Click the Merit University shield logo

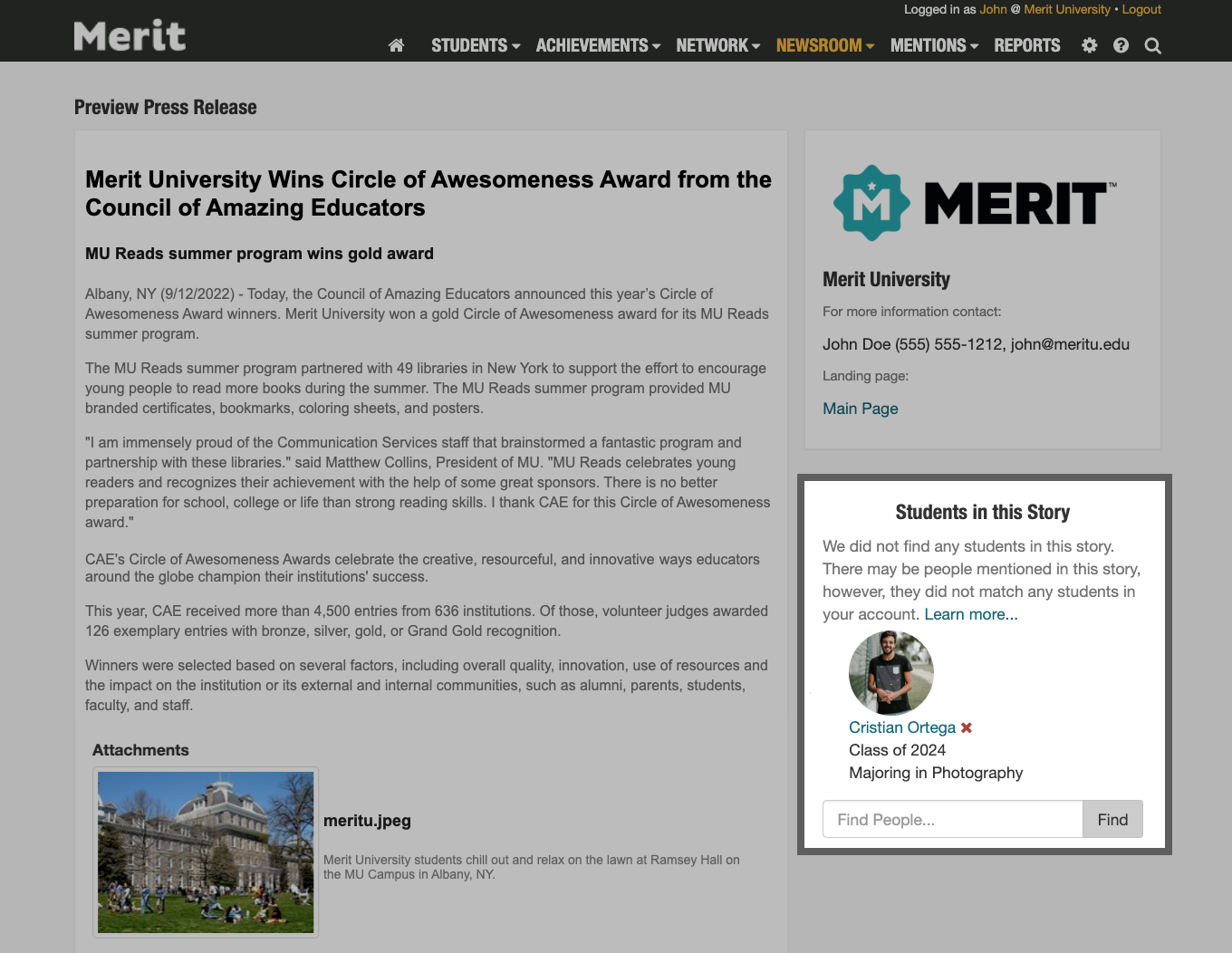coord(872,202)
